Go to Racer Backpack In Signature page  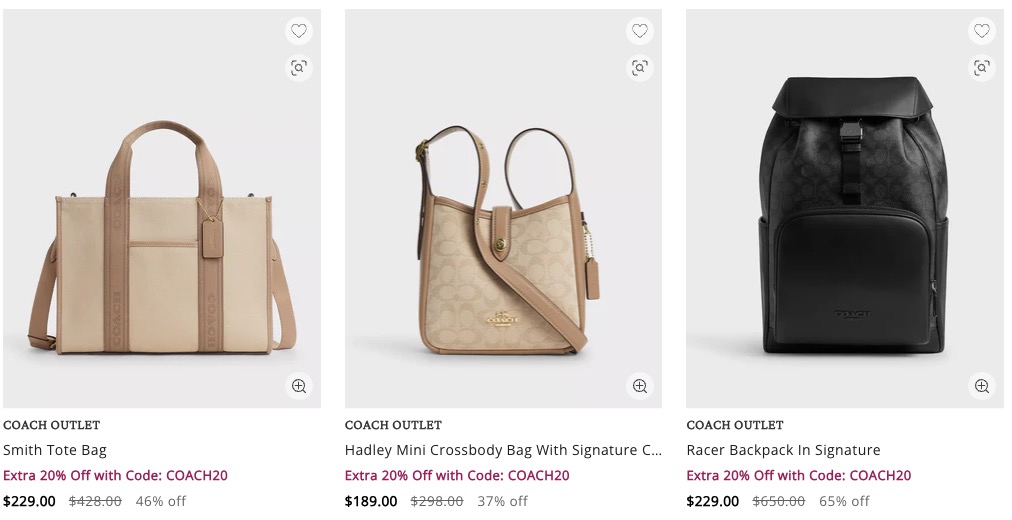783,450
